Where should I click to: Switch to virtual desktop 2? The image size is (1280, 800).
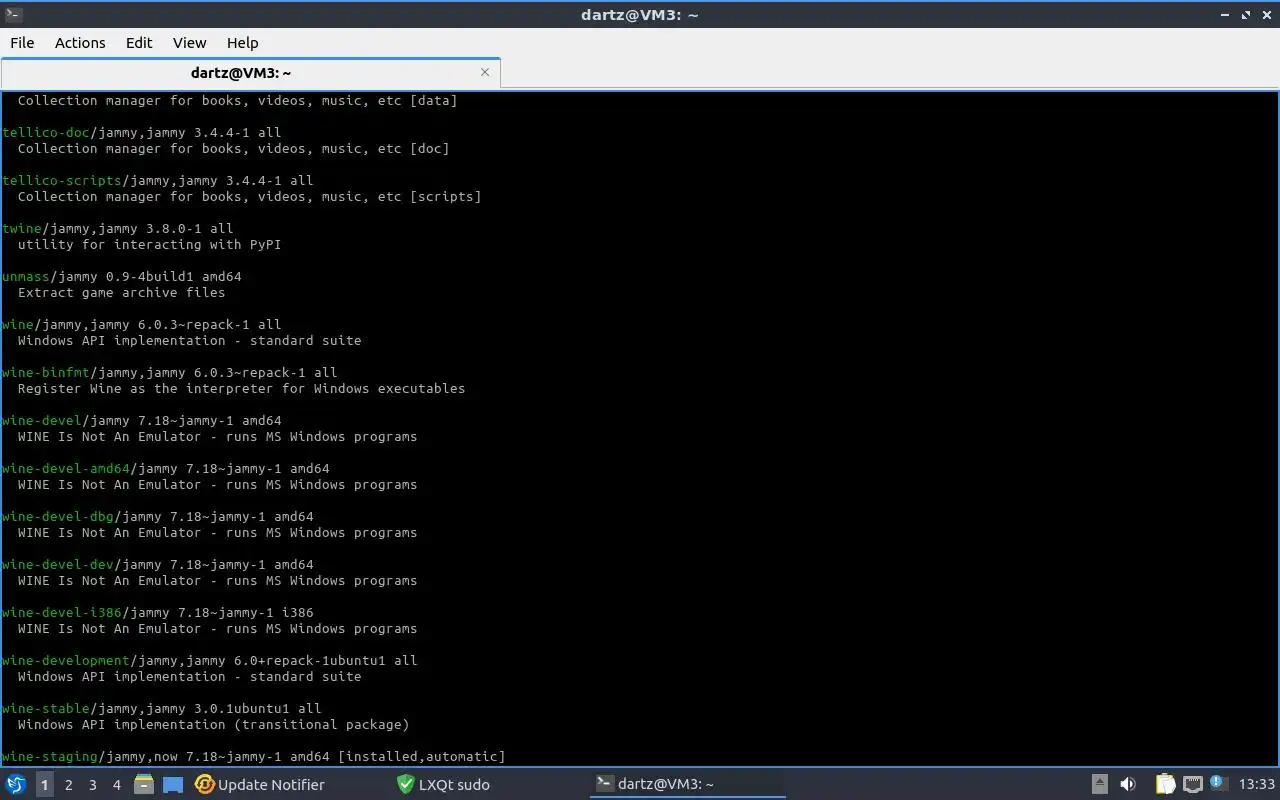(x=68, y=785)
